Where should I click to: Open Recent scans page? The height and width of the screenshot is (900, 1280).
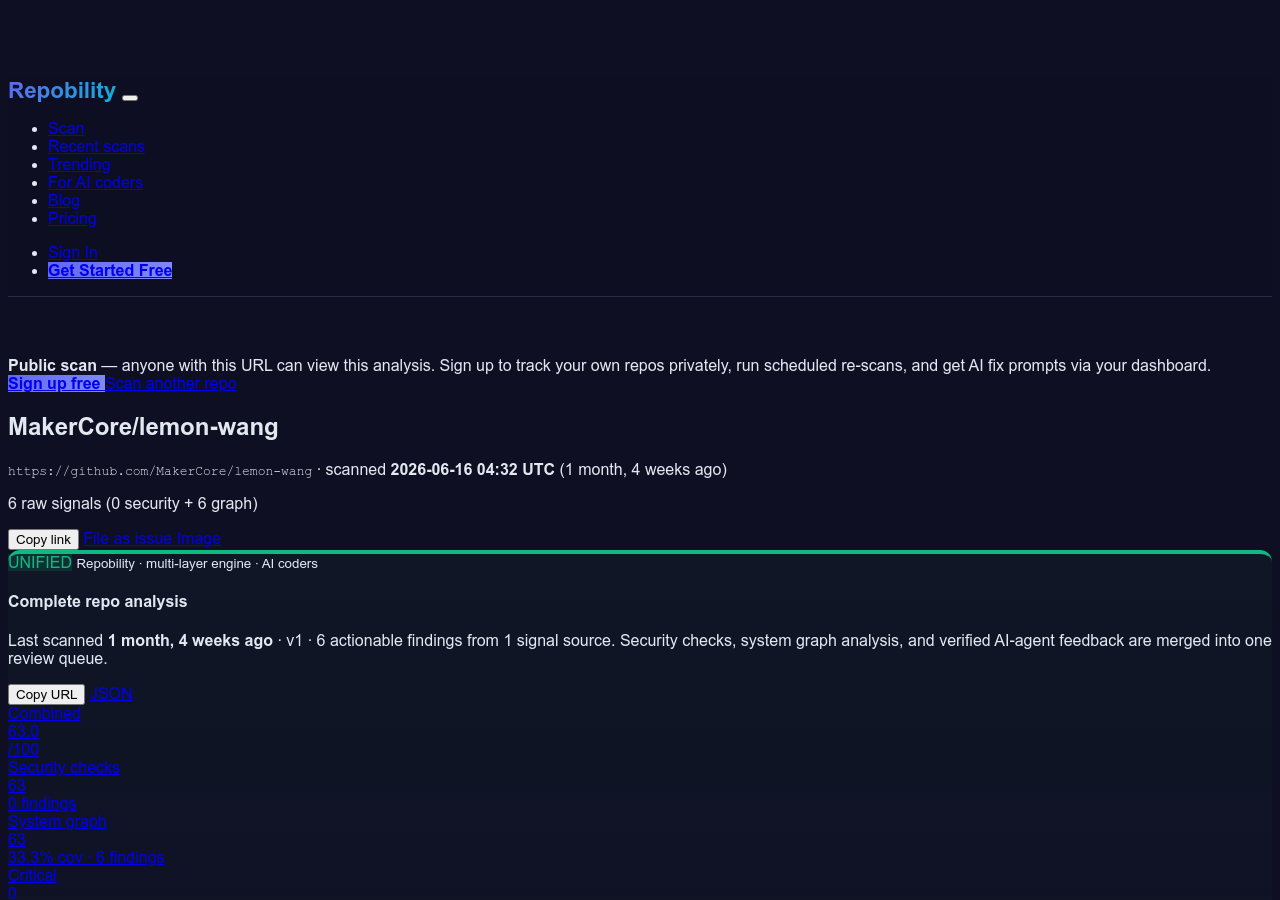point(96,146)
